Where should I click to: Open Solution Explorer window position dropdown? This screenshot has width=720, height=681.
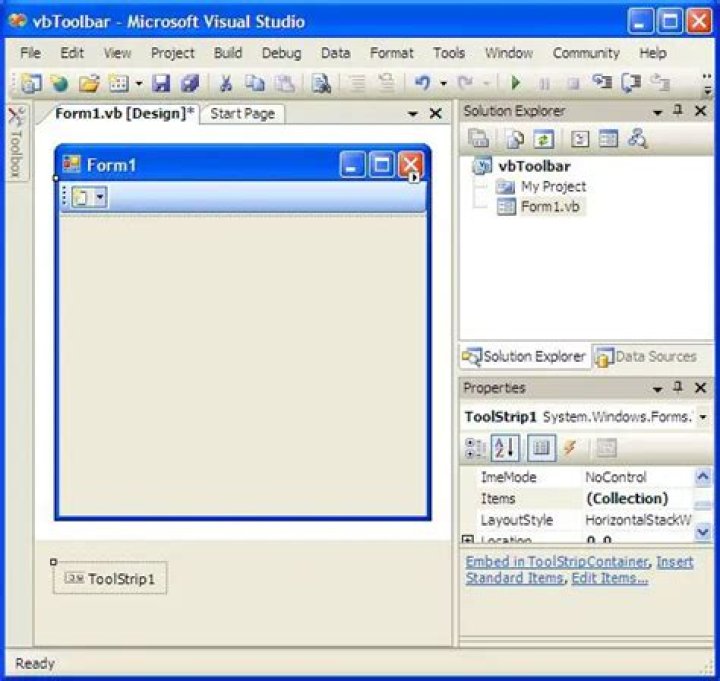[658, 112]
